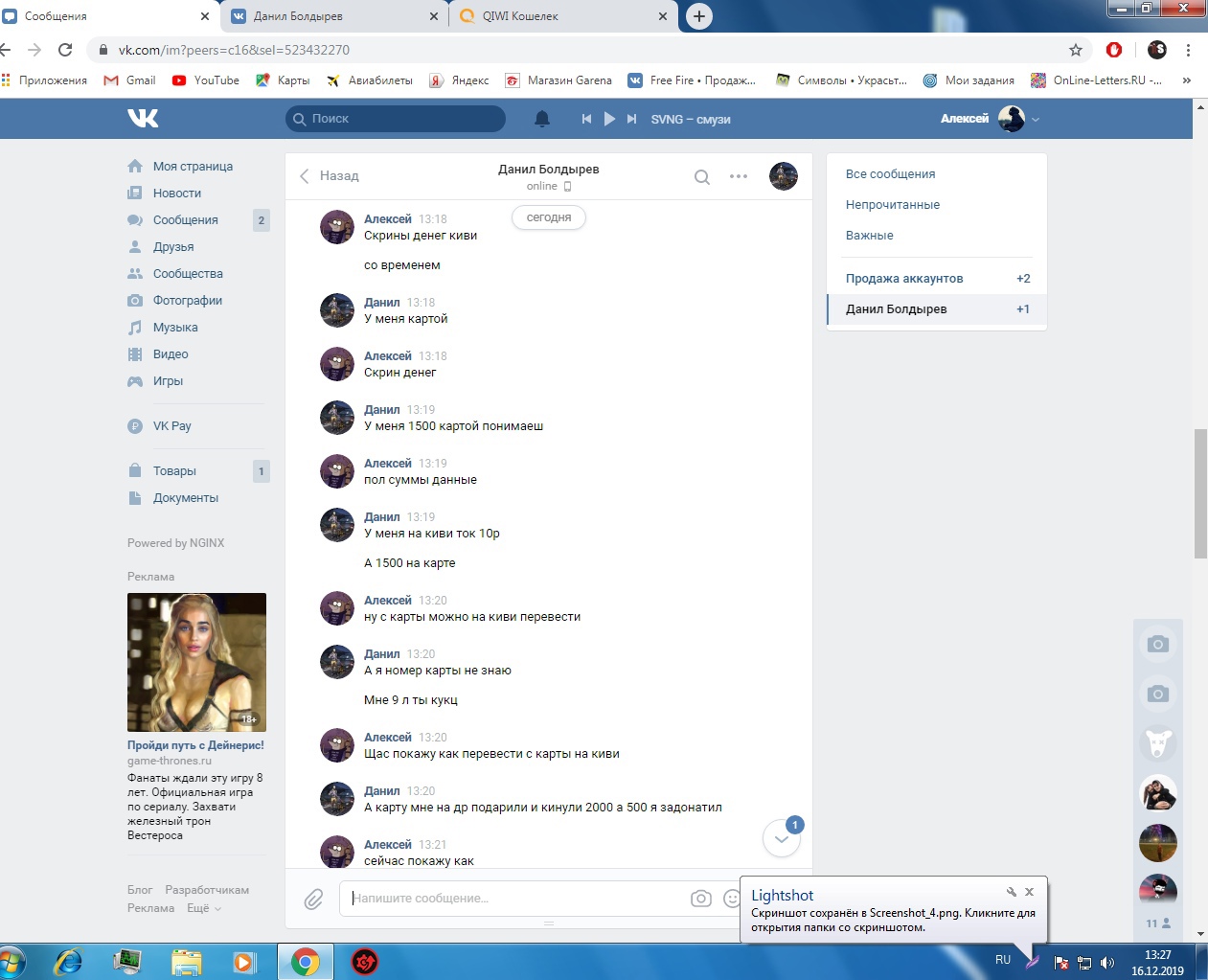Click the paperclip attachment icon
Viewport: 1208px width, 980px height.
[x=313, y=899]
